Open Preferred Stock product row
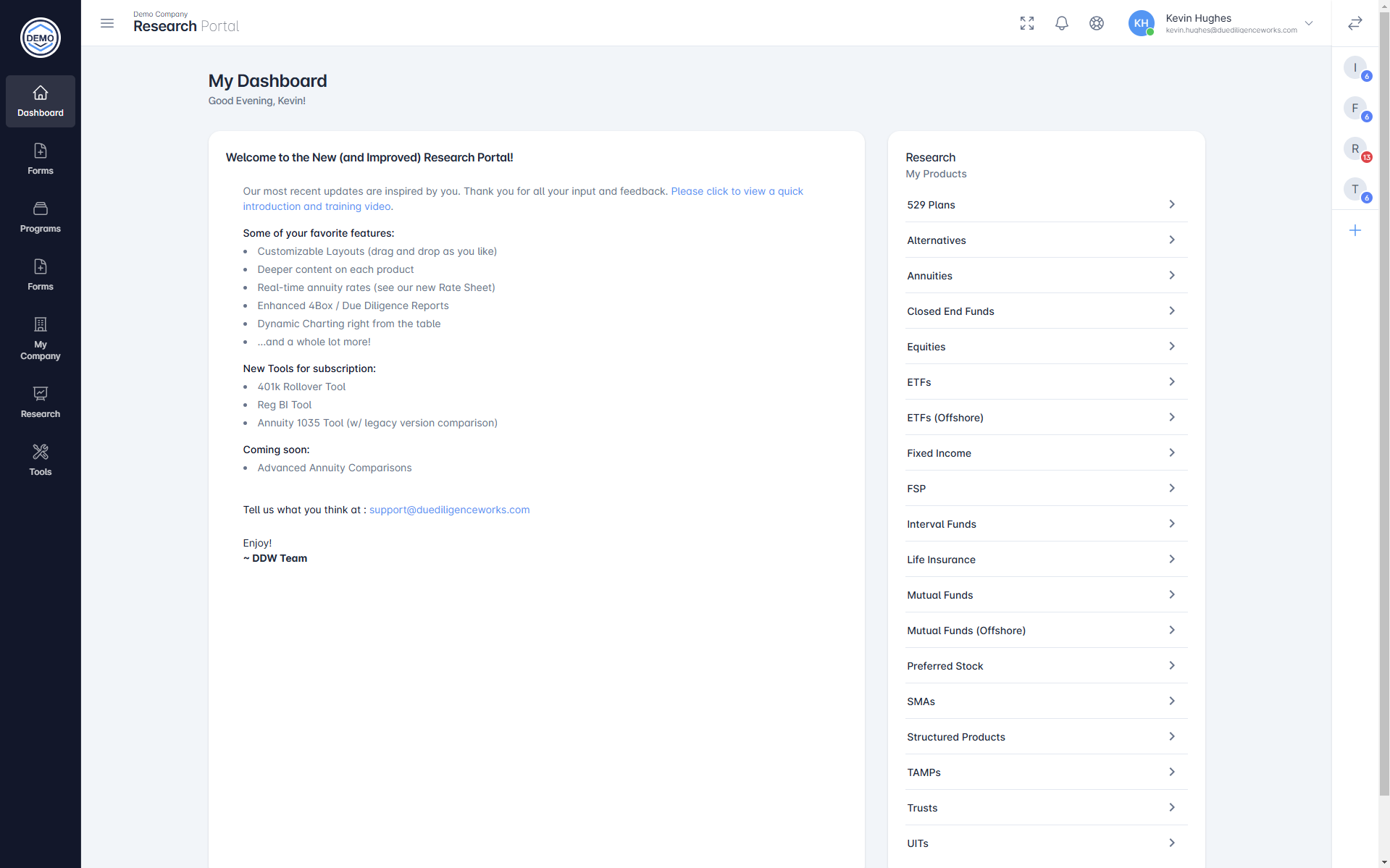The image size is (1390, 868). [x=1047, y=666]
